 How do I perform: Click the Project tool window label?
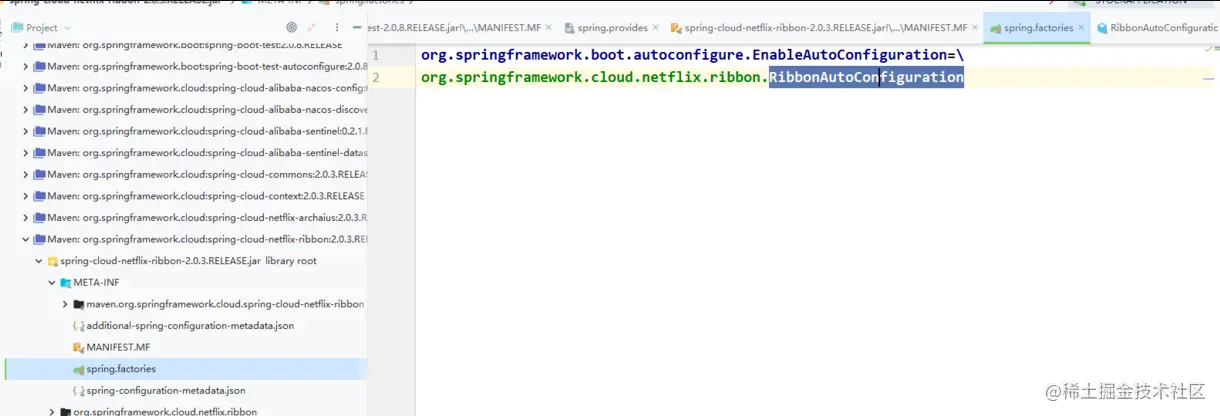42,28
